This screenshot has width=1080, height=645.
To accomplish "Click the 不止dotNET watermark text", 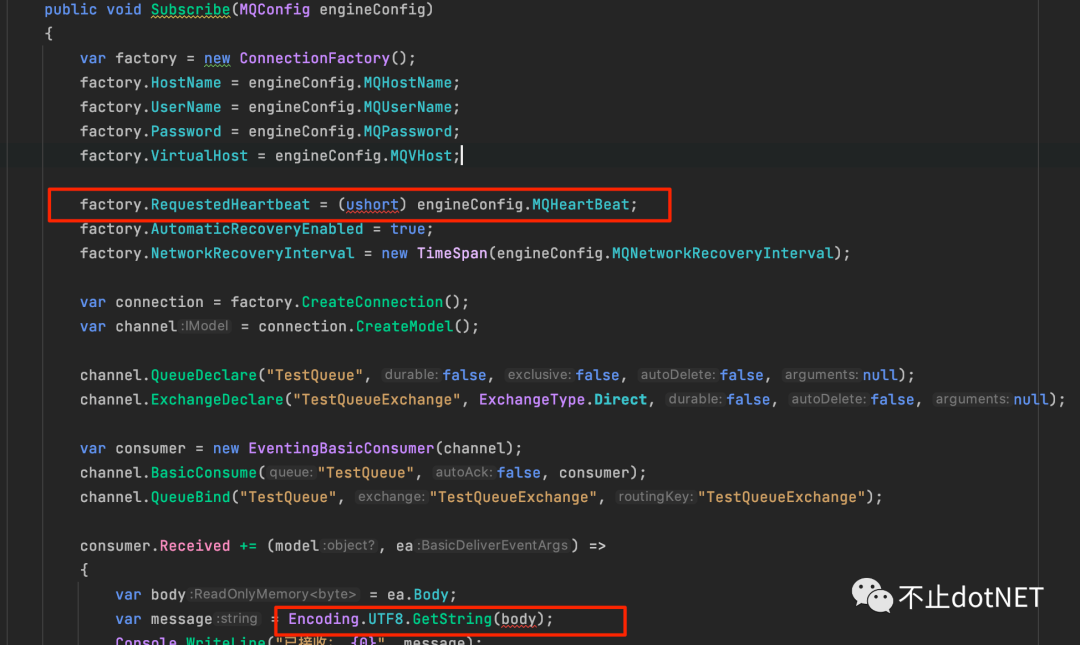I will [971, 597].
